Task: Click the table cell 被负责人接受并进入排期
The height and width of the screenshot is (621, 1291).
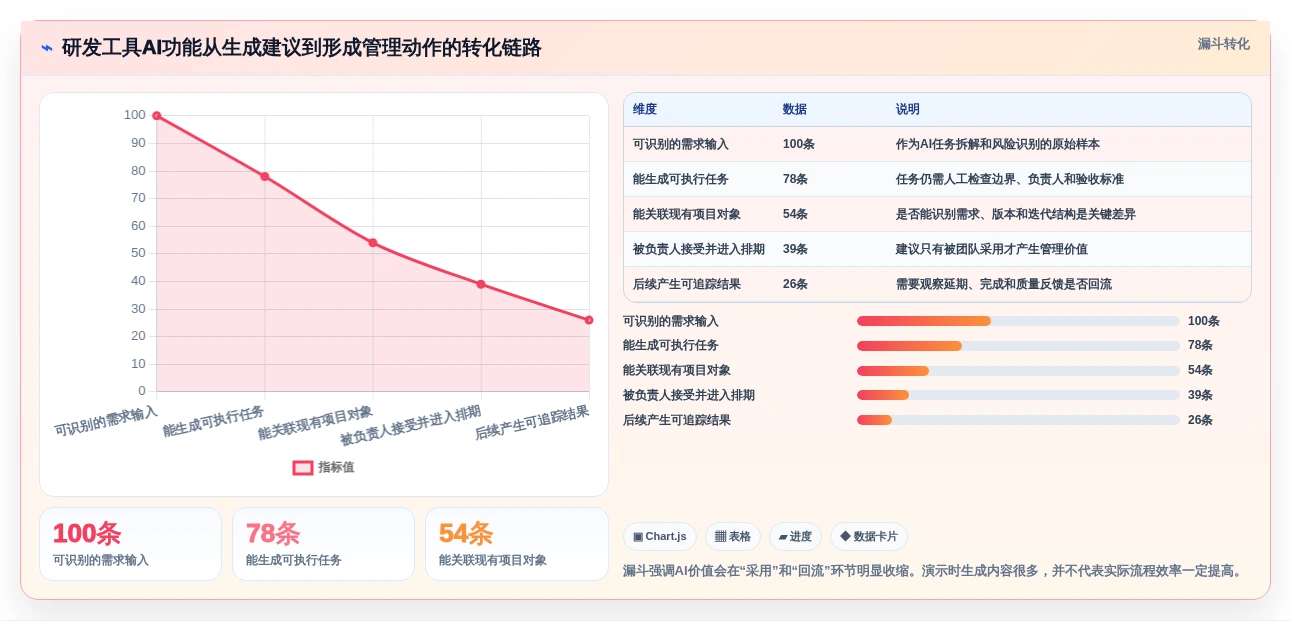Action: (x=699, y=249)
